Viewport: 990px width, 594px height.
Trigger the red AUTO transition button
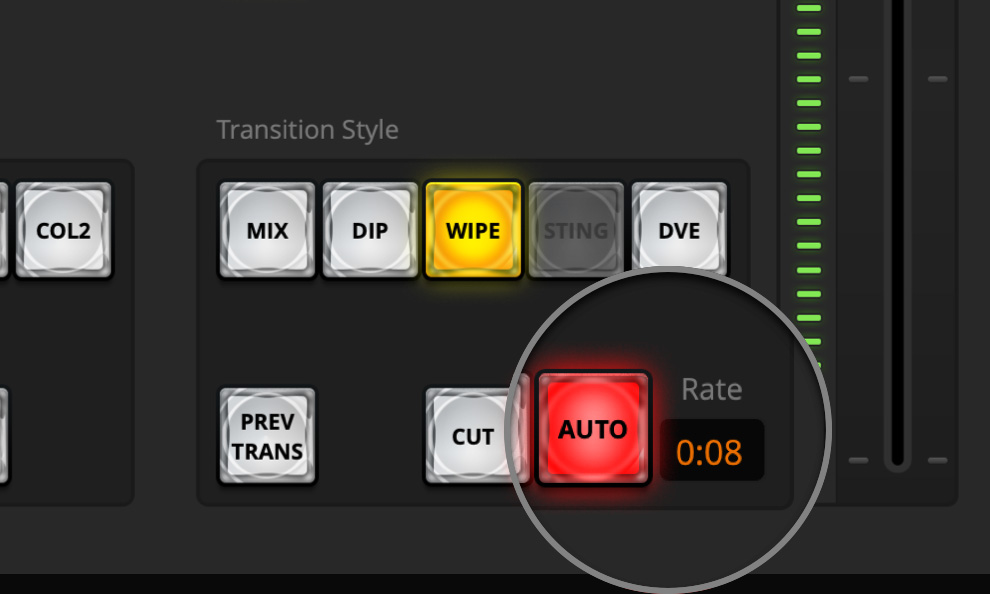593,430
